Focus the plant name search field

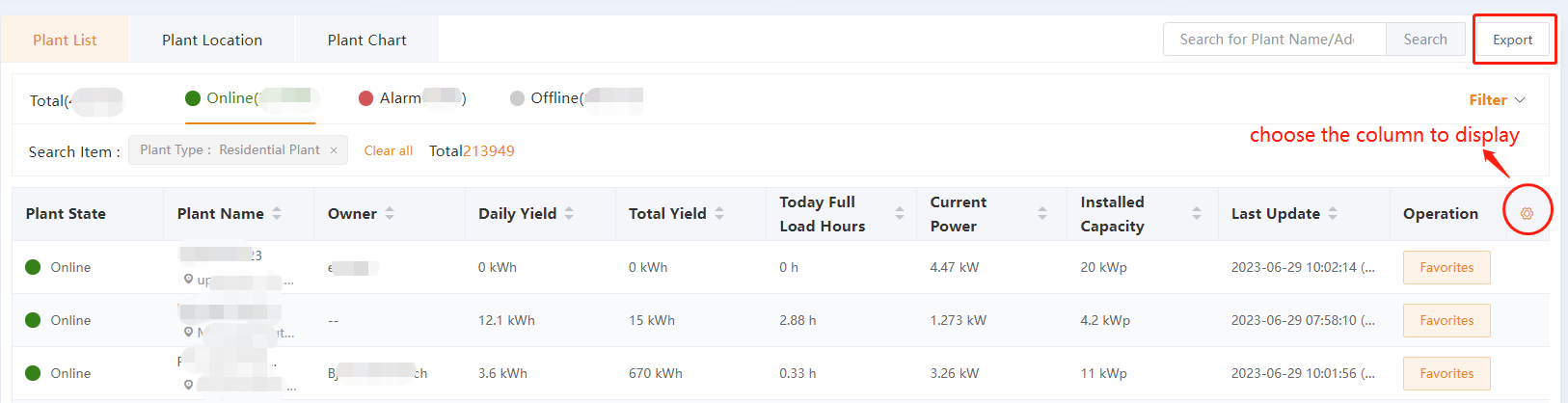(1275, 40)
